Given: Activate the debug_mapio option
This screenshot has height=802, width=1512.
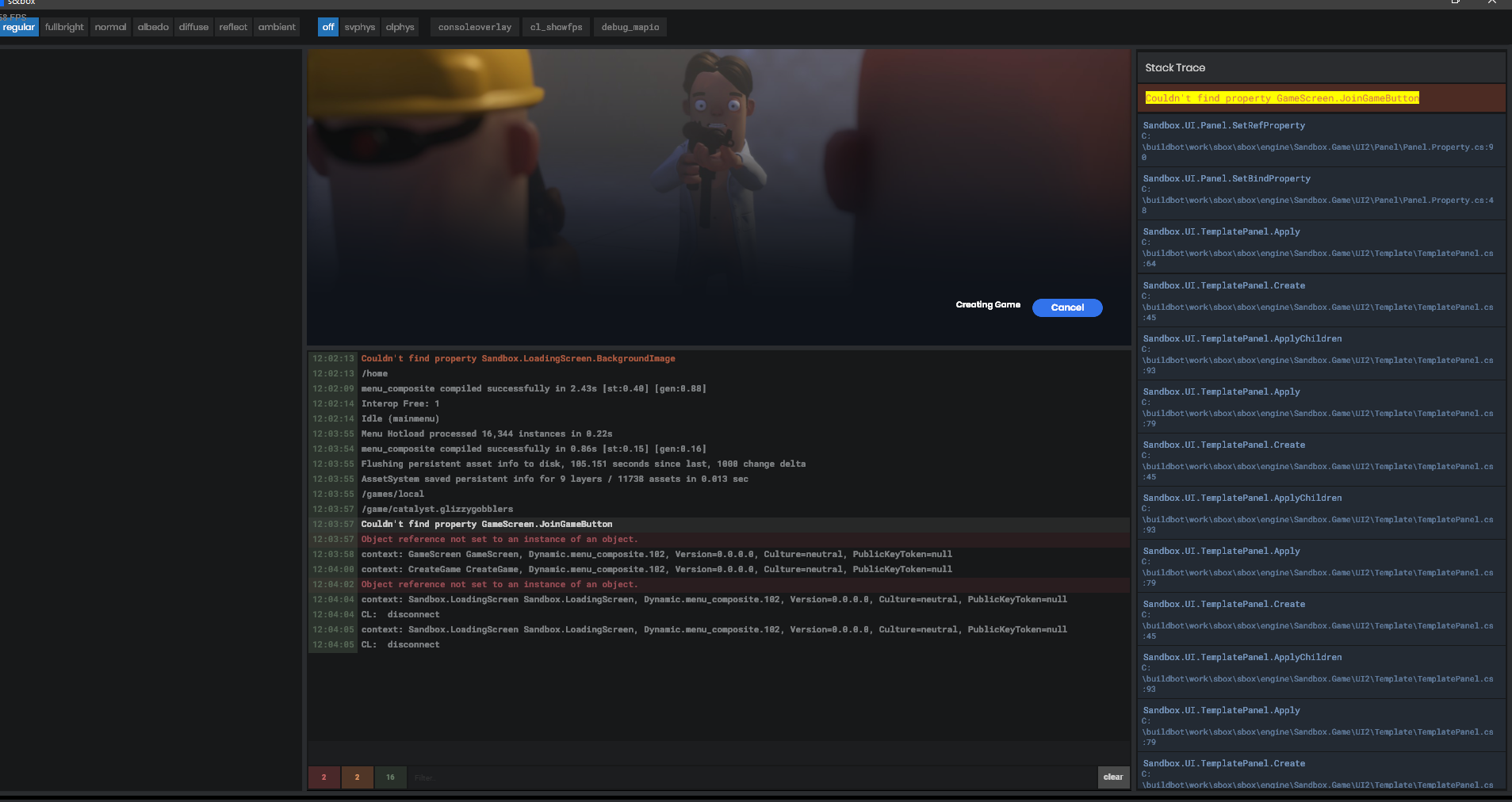Looking at the screenshot, I should click(630, 26).
